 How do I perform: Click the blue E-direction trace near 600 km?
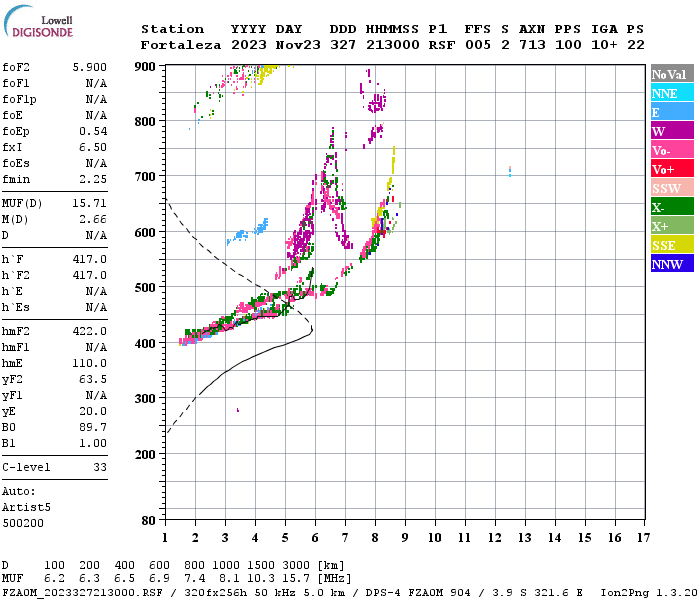(x=248, y=231)
